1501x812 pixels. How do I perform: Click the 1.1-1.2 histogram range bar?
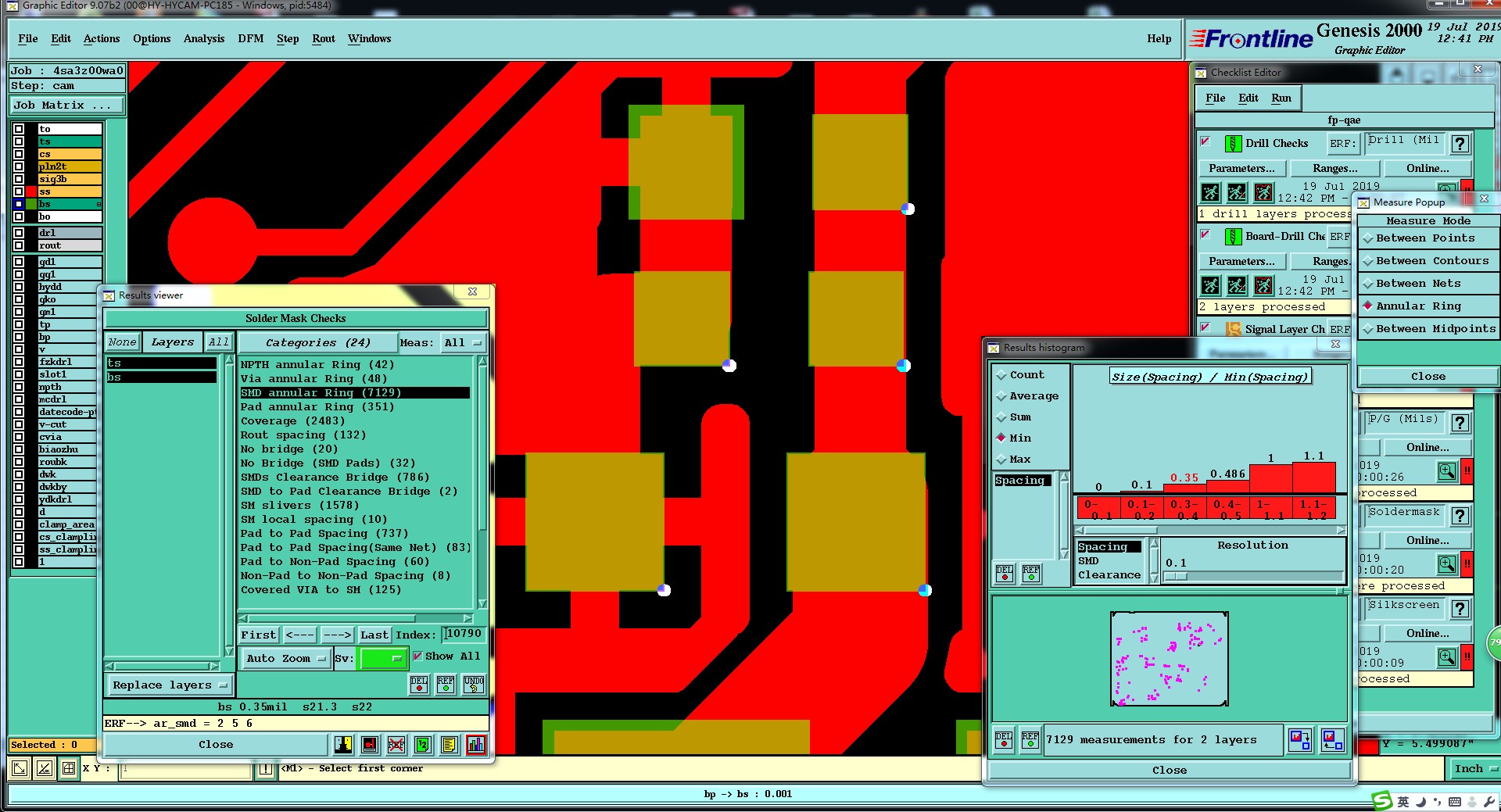tap(1313, 510)
